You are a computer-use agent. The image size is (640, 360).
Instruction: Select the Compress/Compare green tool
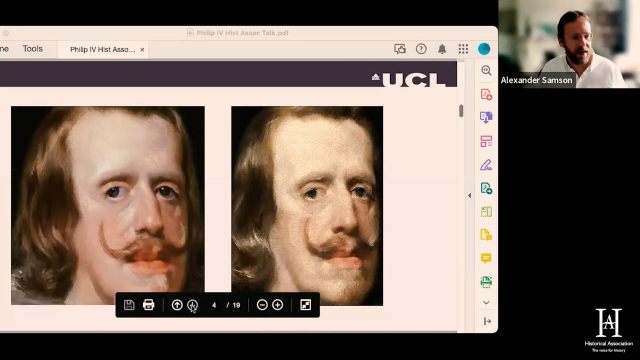click(486, 211)
